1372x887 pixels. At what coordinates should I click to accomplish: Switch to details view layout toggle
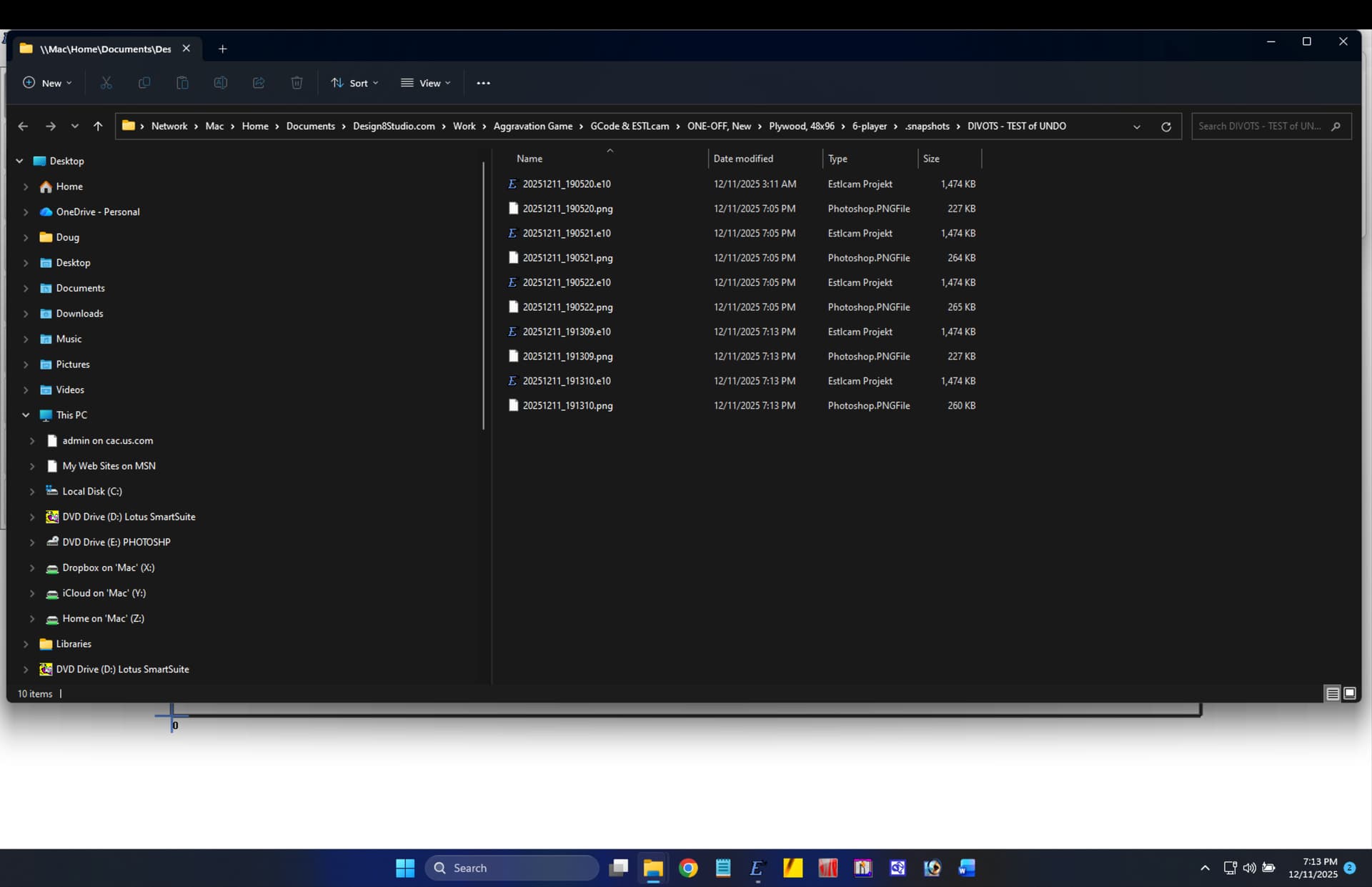(x=1332, y=693)
